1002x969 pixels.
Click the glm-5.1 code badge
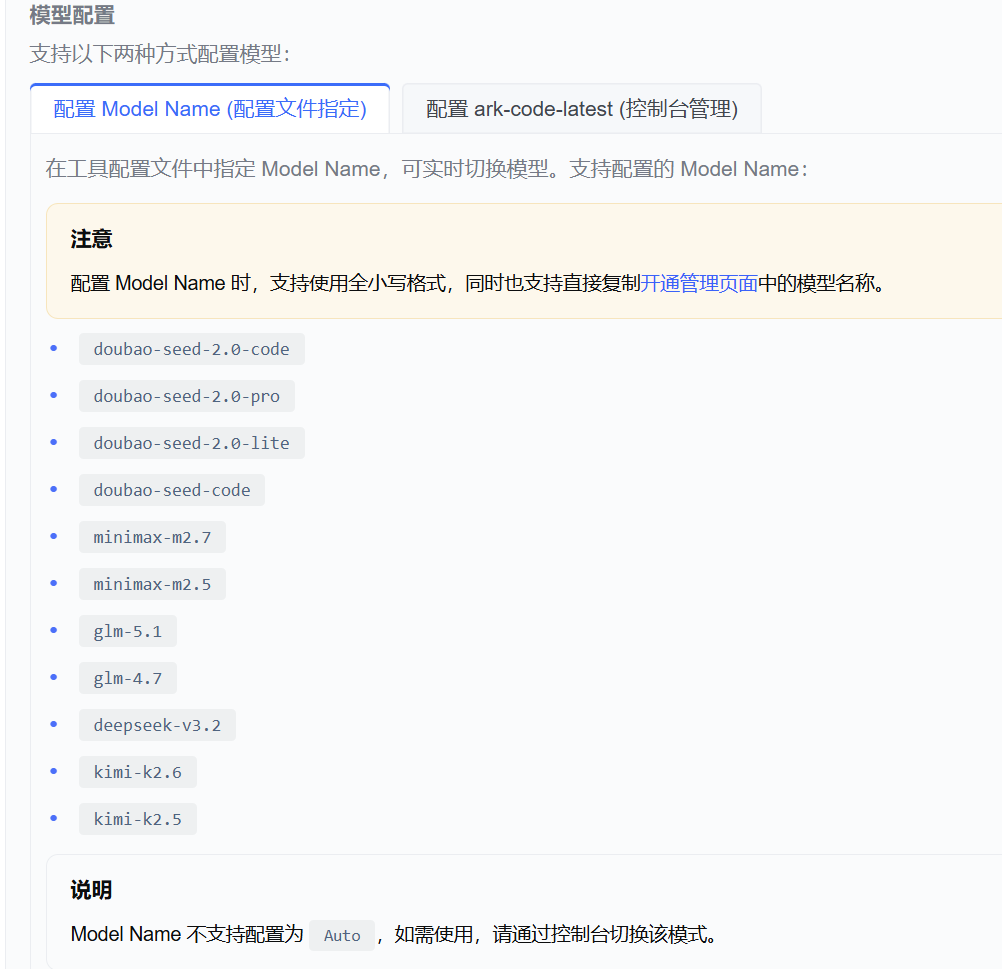[127, 630]
